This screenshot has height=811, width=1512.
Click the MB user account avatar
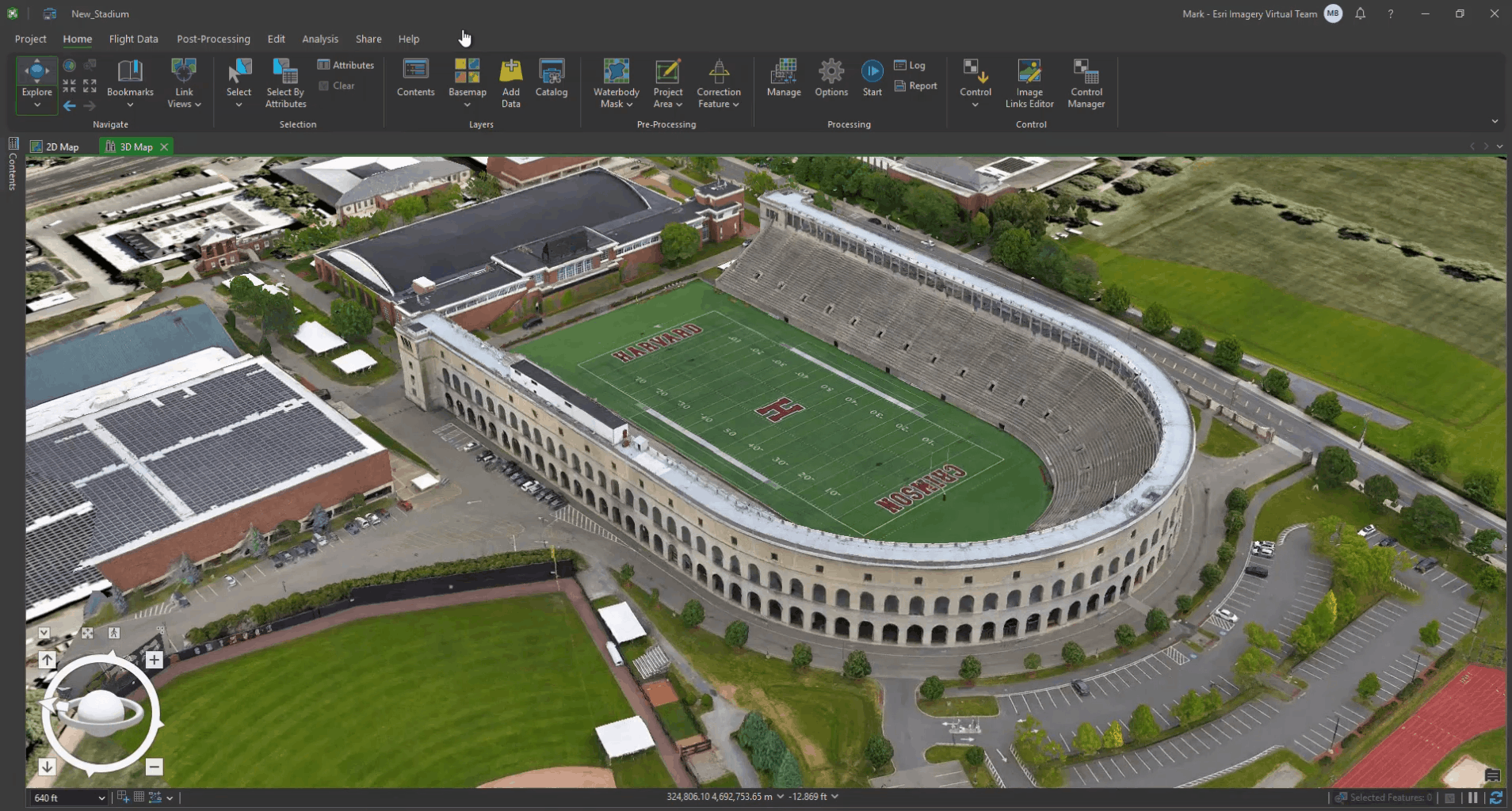click(1333, 13)
